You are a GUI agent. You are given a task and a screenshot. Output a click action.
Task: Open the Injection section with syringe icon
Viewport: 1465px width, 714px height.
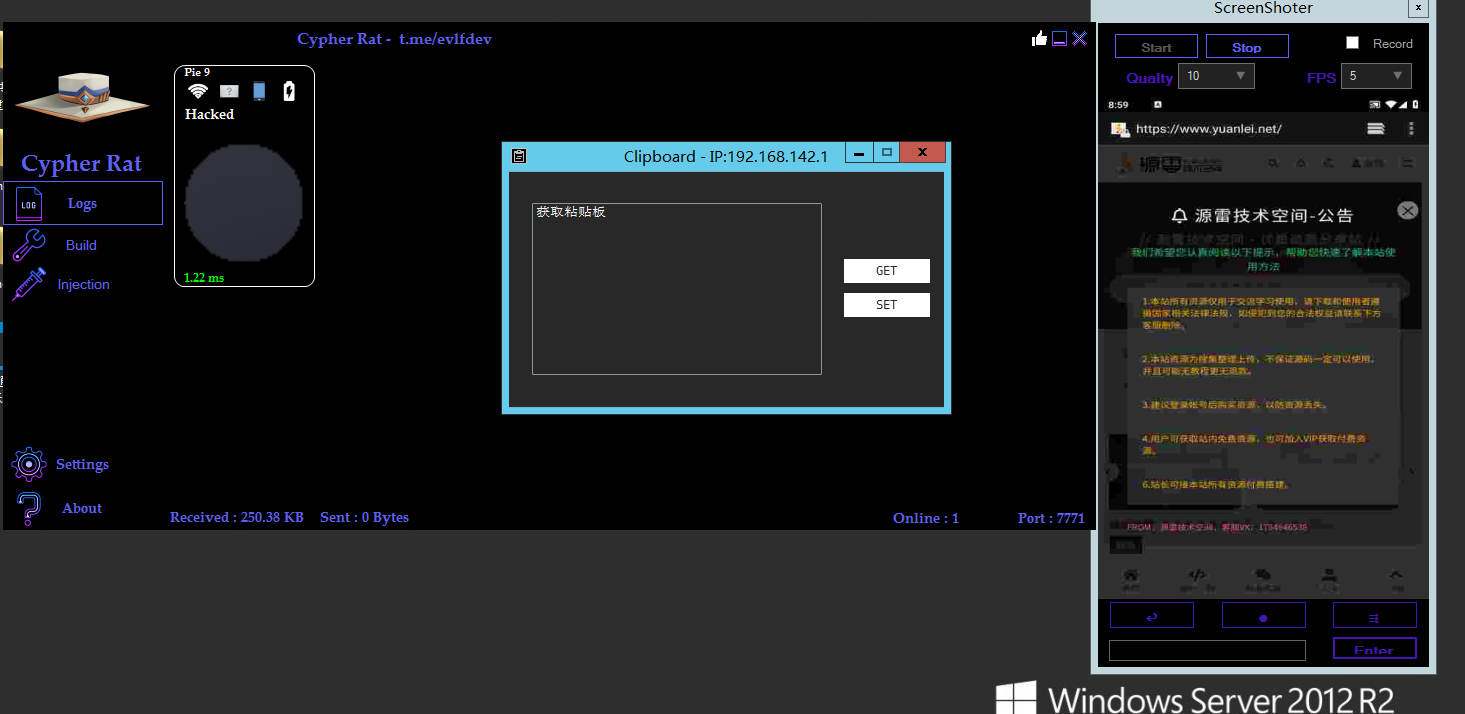point(60,284)
